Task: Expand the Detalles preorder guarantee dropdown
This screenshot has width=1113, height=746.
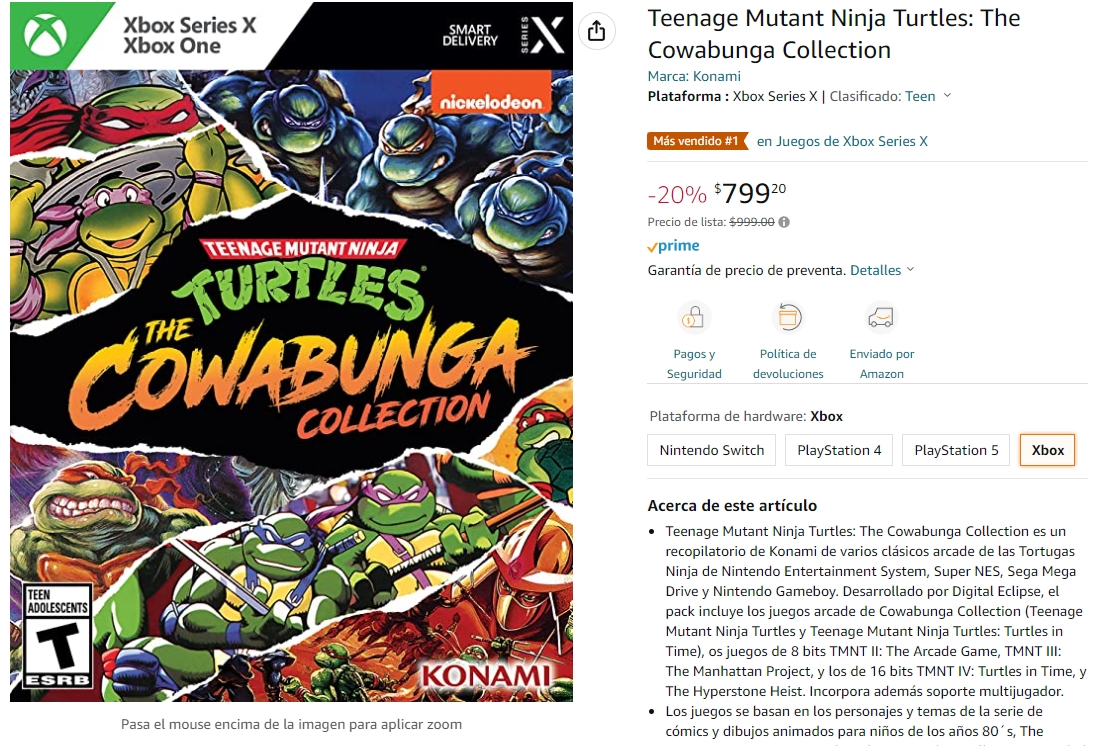Action: point(876,269)
